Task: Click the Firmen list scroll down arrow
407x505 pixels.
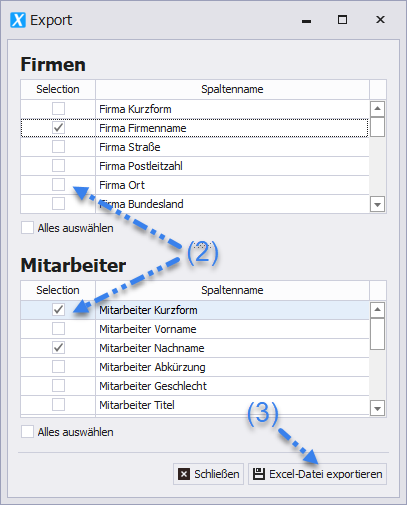Action: click(377, 204)
